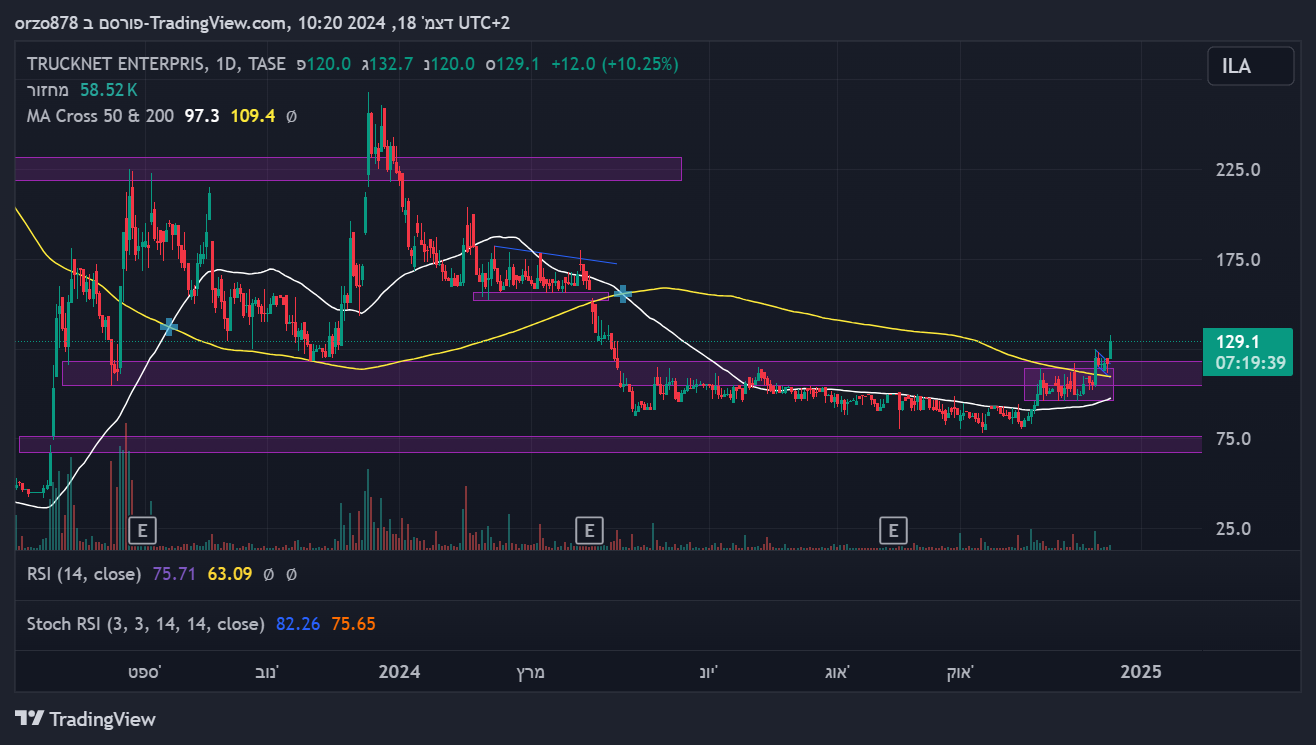Open the late-March 2024 earnings E marker
Image resolution: width=1316 pixels, height=745 pixels.
[590, 530]
